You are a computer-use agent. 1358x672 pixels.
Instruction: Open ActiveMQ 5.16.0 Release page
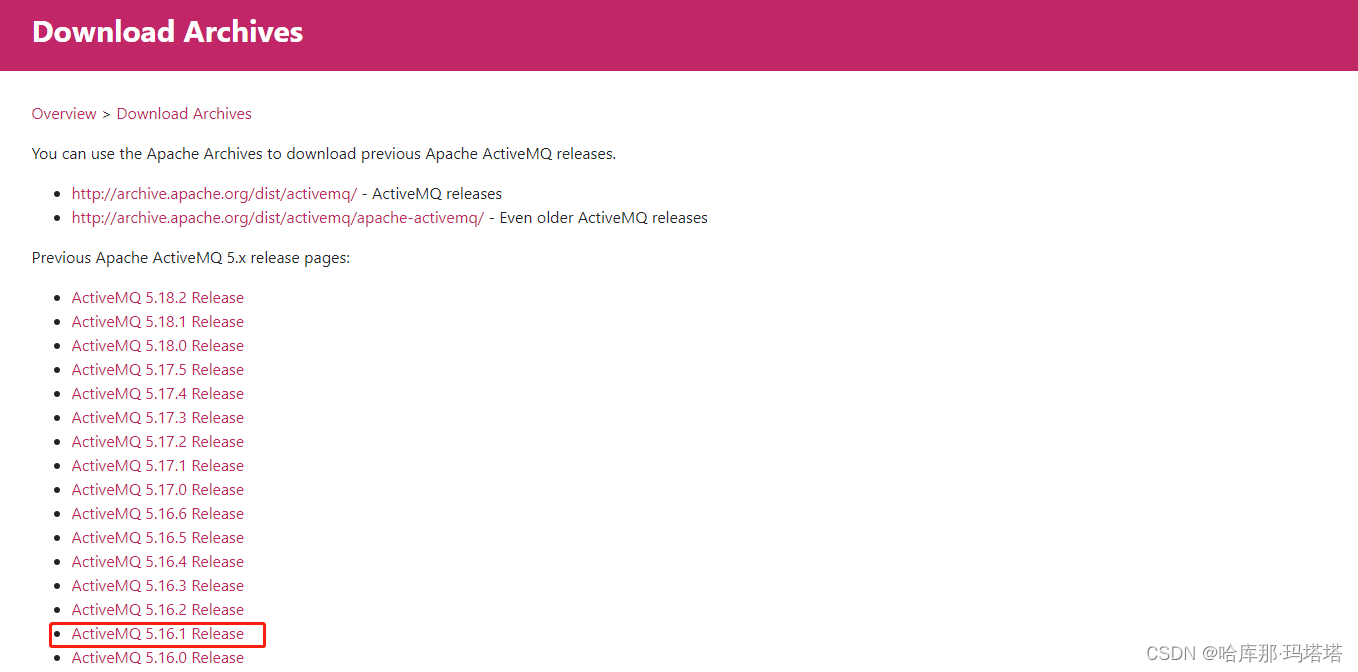coord(158,658)
